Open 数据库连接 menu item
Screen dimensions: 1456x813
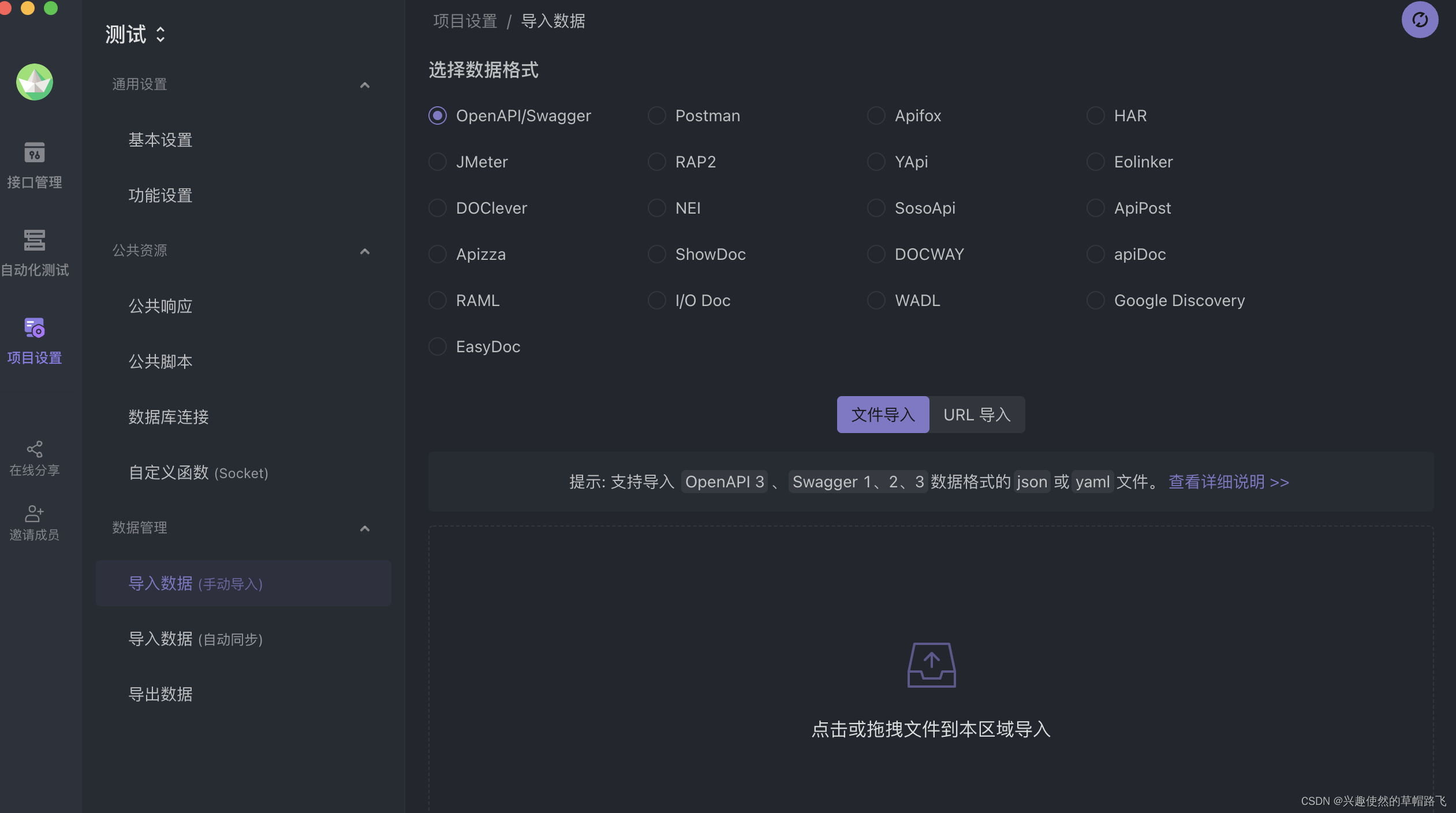point(243,417)
